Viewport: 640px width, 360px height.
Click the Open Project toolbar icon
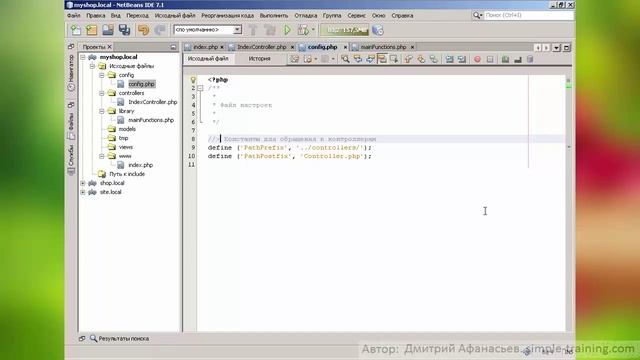(x=108, y=30)
